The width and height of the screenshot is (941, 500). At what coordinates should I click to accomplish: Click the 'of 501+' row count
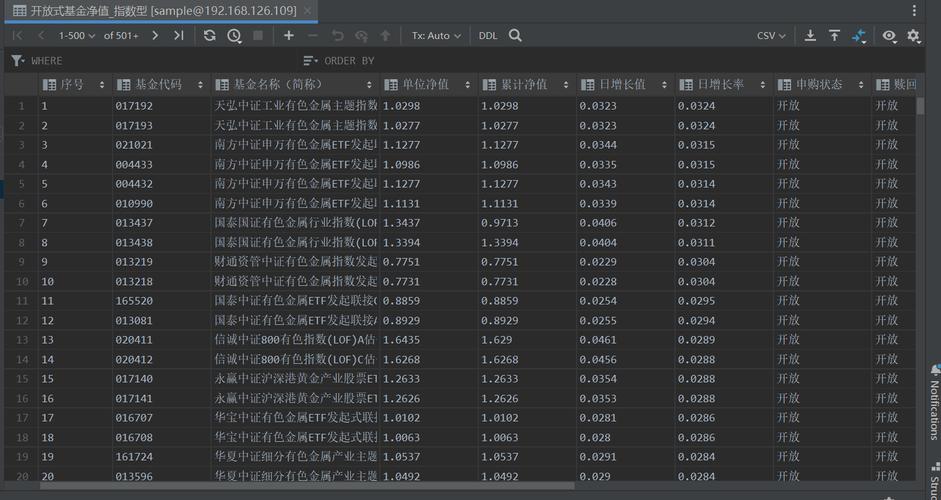121,35
